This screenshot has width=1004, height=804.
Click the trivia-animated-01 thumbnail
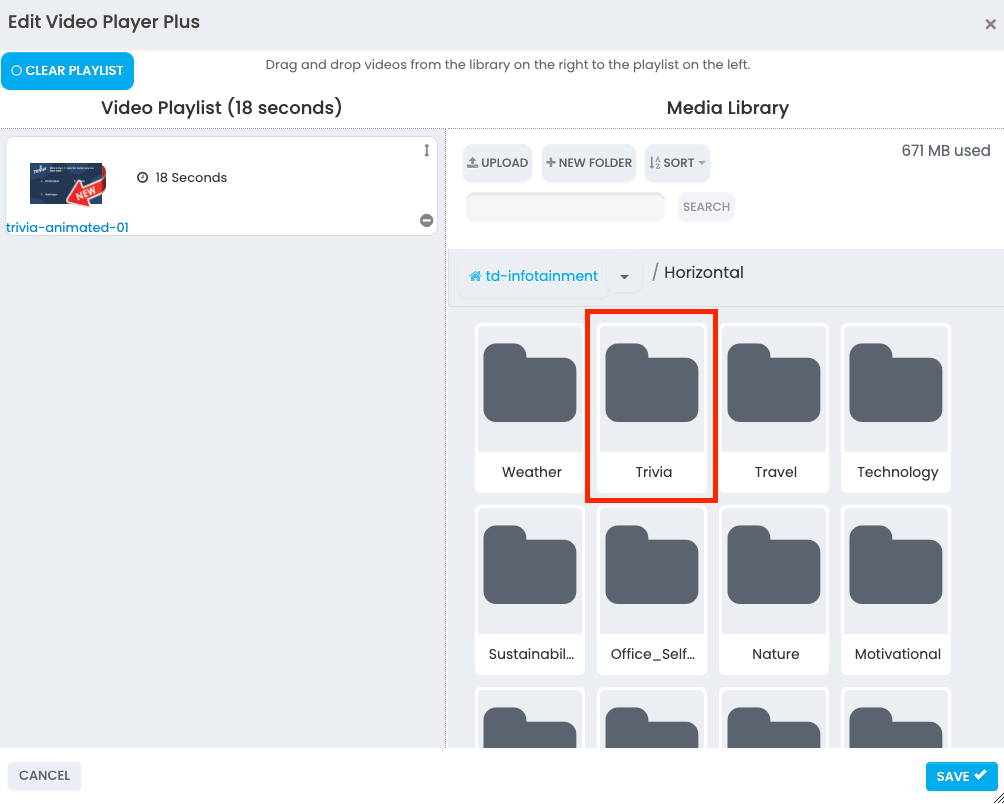[x=68, y=183]
